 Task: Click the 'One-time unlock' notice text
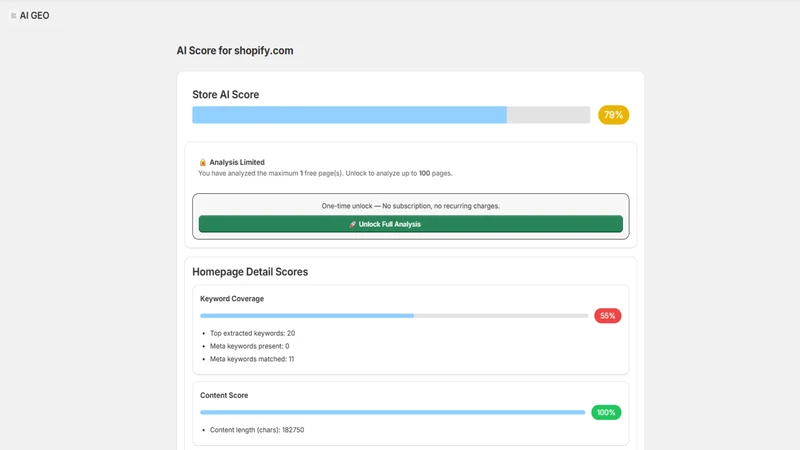(x=411, y=206)
